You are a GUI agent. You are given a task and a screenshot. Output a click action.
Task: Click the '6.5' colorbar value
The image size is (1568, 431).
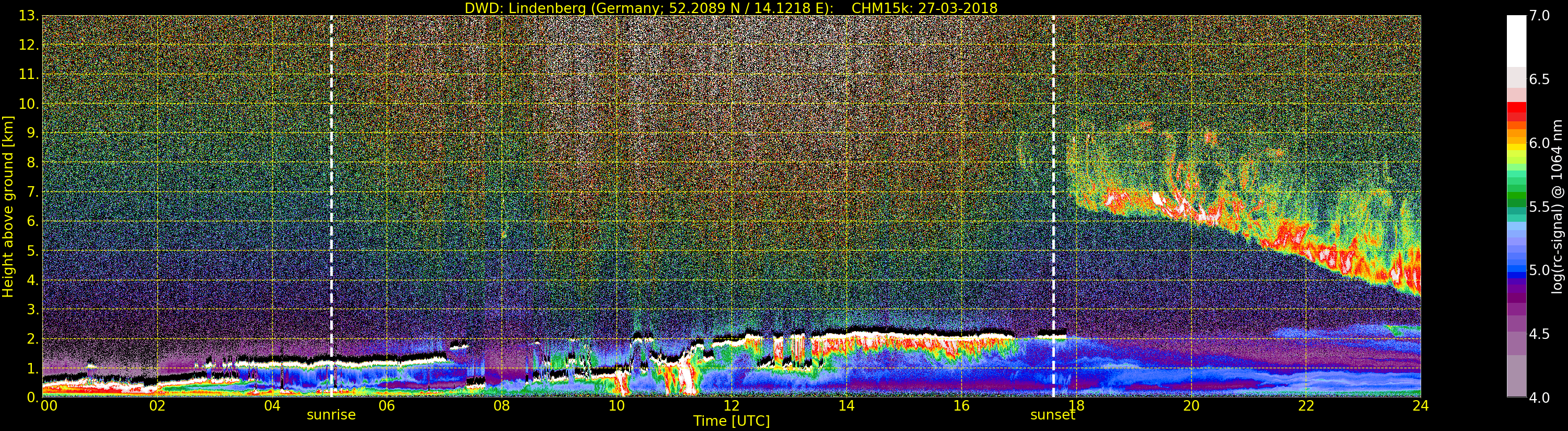1539,80
